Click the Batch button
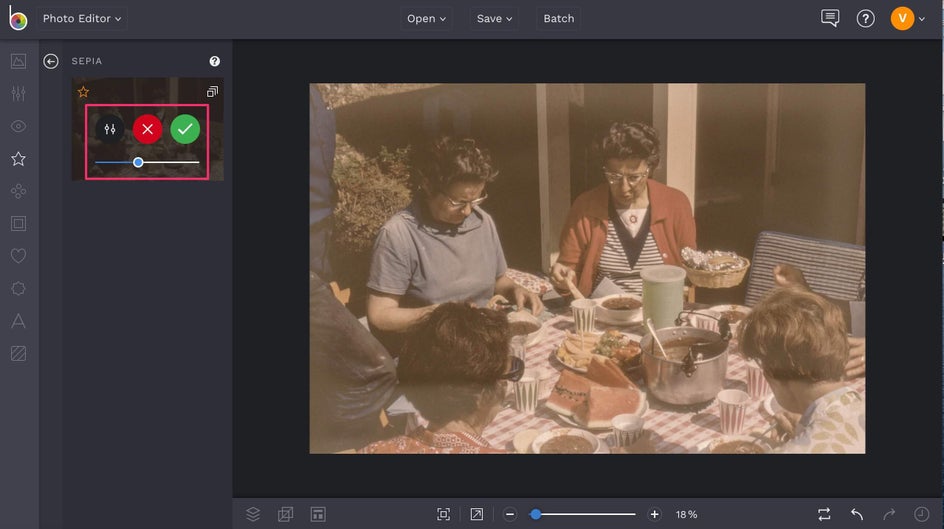 pos(559,19)
